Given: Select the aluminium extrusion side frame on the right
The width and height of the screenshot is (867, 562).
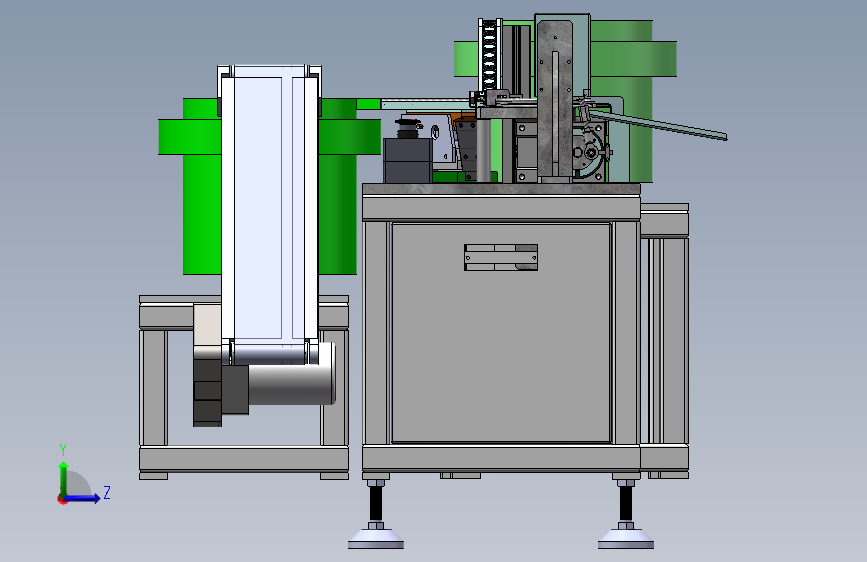Looking at the screenshot, I should point(665,341).
